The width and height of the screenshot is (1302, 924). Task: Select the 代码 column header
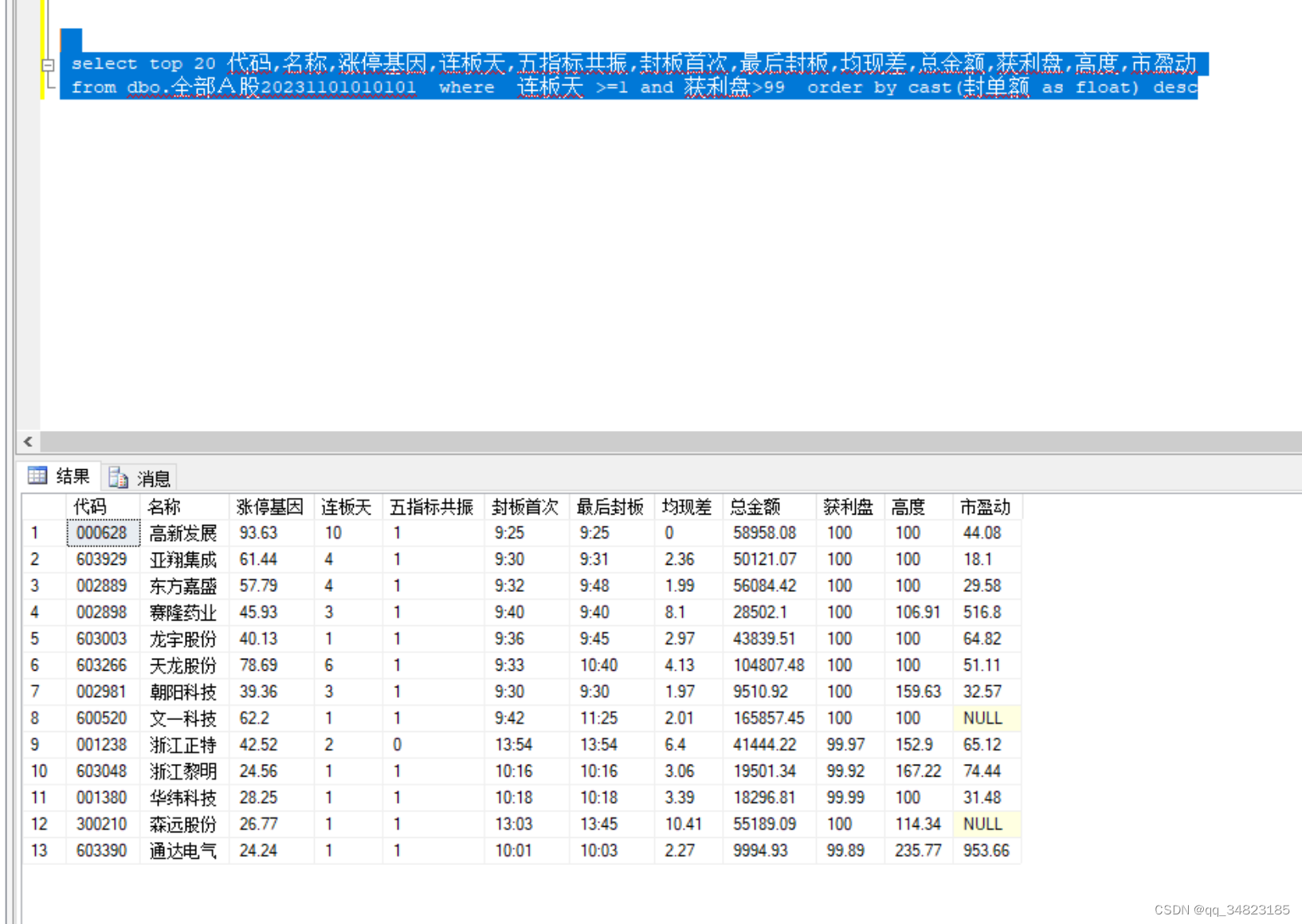(x=104, y=507)
